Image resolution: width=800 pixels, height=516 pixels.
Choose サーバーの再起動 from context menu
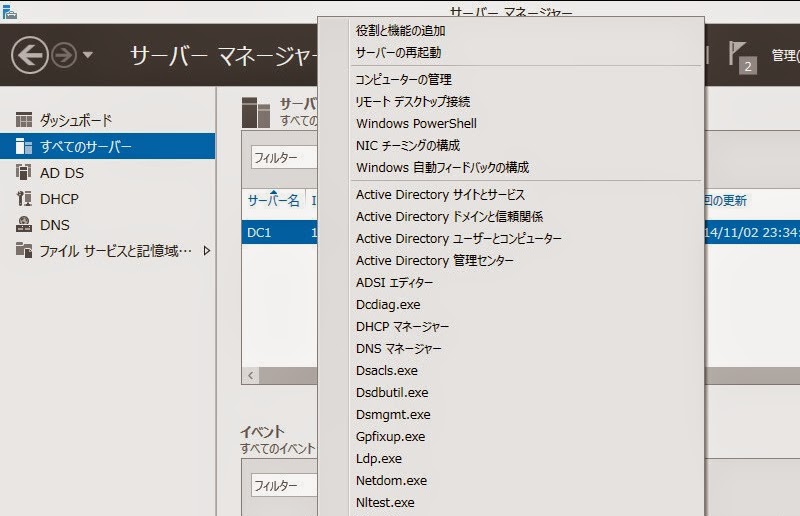[398, 53]
